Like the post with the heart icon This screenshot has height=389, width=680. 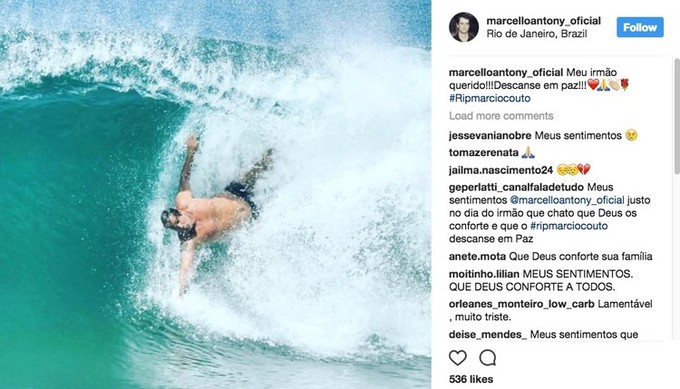[x=458, y=358]
